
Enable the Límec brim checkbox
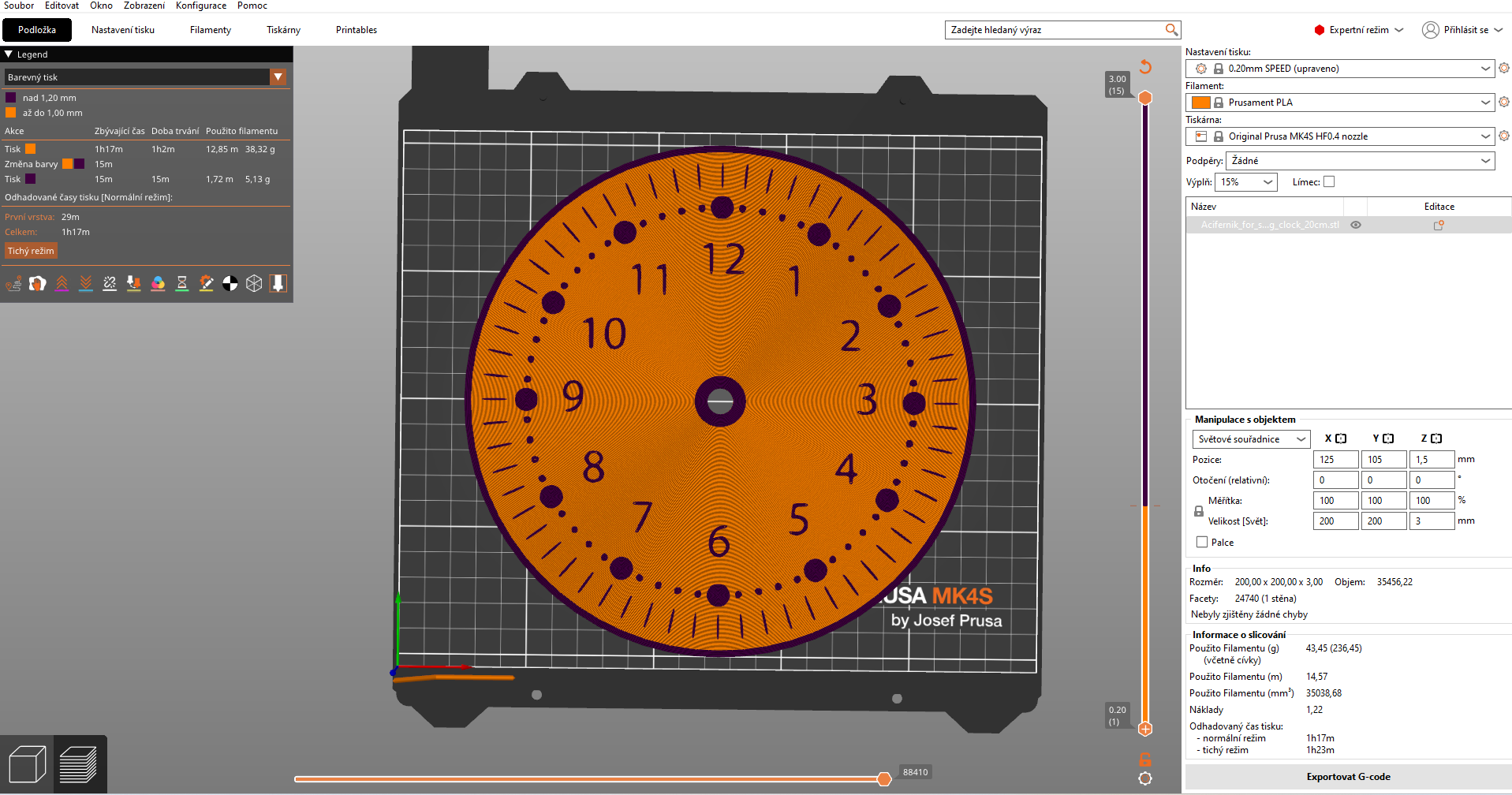coord(1329,181)
